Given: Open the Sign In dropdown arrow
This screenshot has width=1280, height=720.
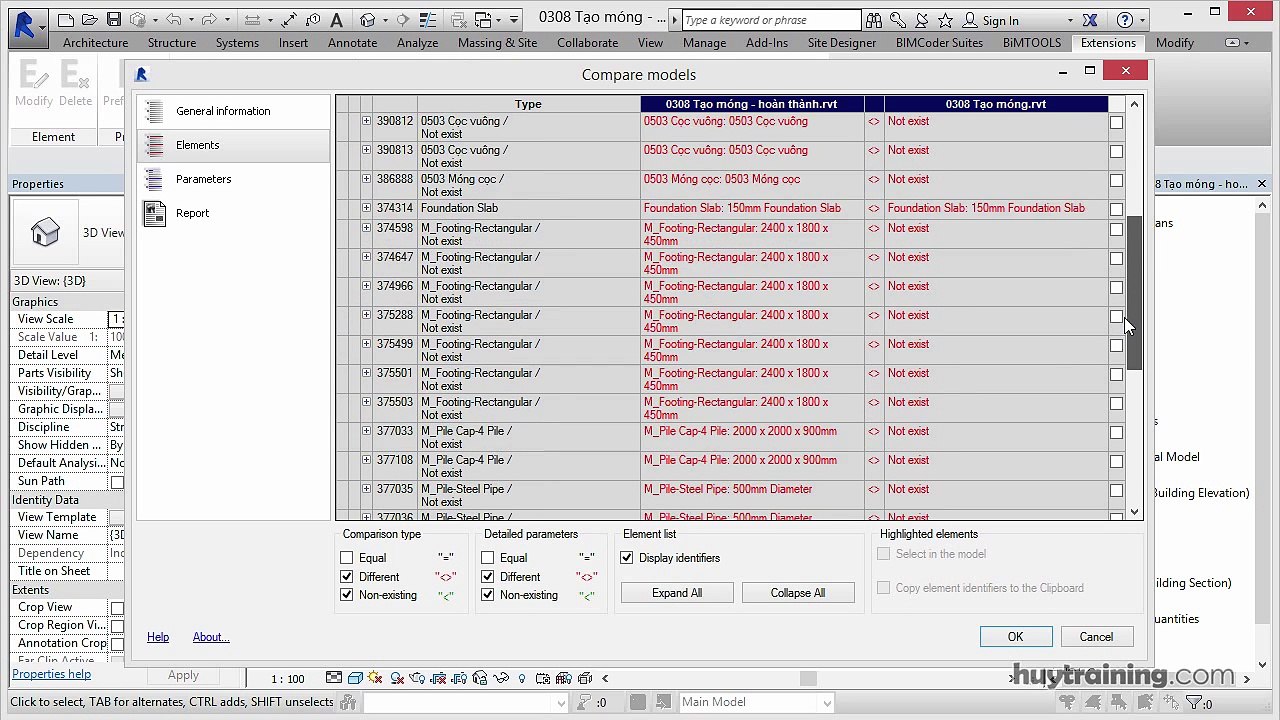Looking at the screenshot, I should tap(1070, 21).
